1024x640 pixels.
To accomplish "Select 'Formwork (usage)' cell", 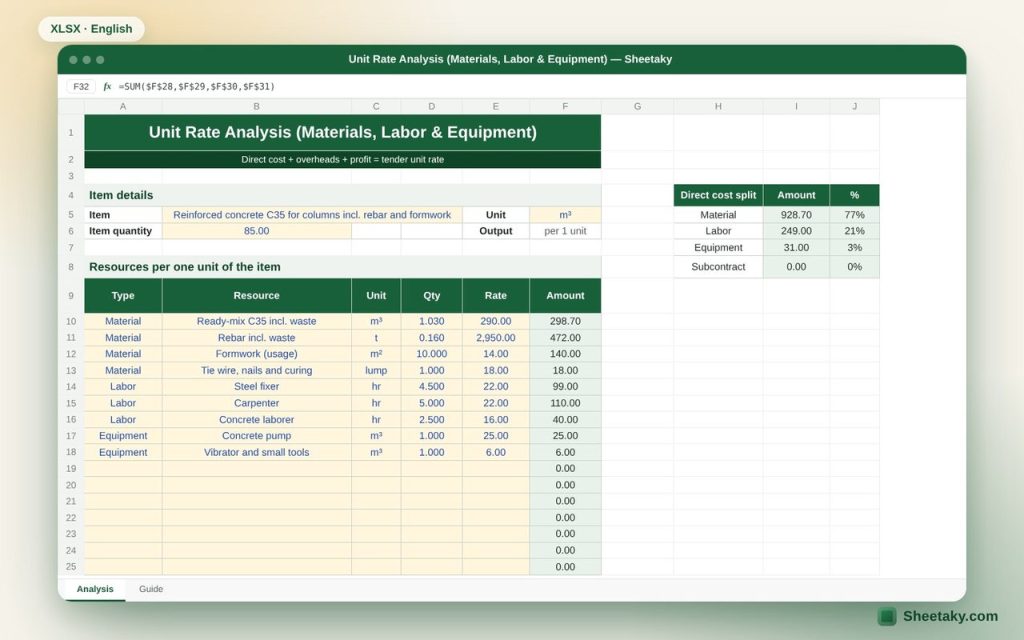I will coord(256,354).
